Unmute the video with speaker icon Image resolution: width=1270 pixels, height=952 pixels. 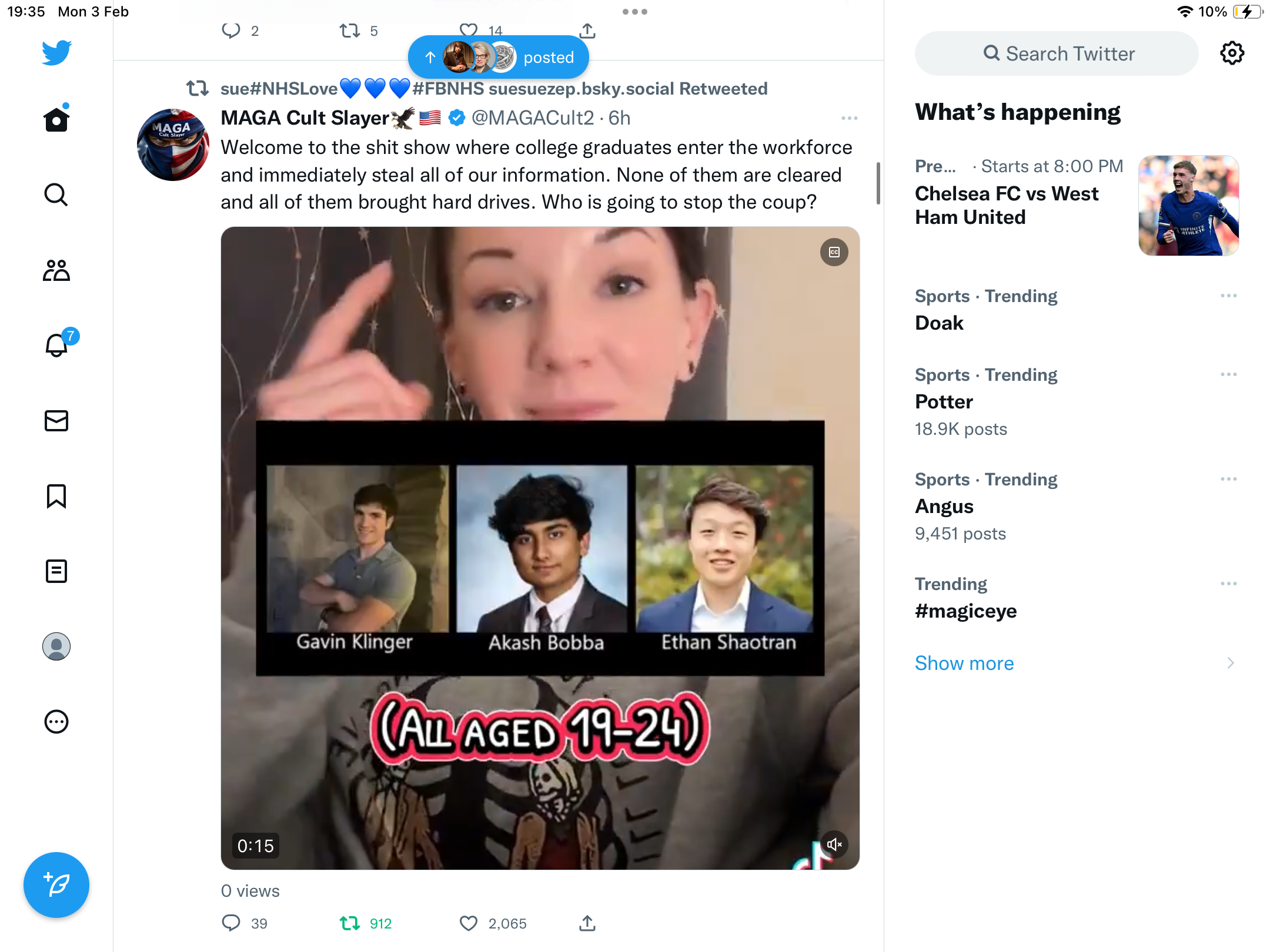pos(834,844)
